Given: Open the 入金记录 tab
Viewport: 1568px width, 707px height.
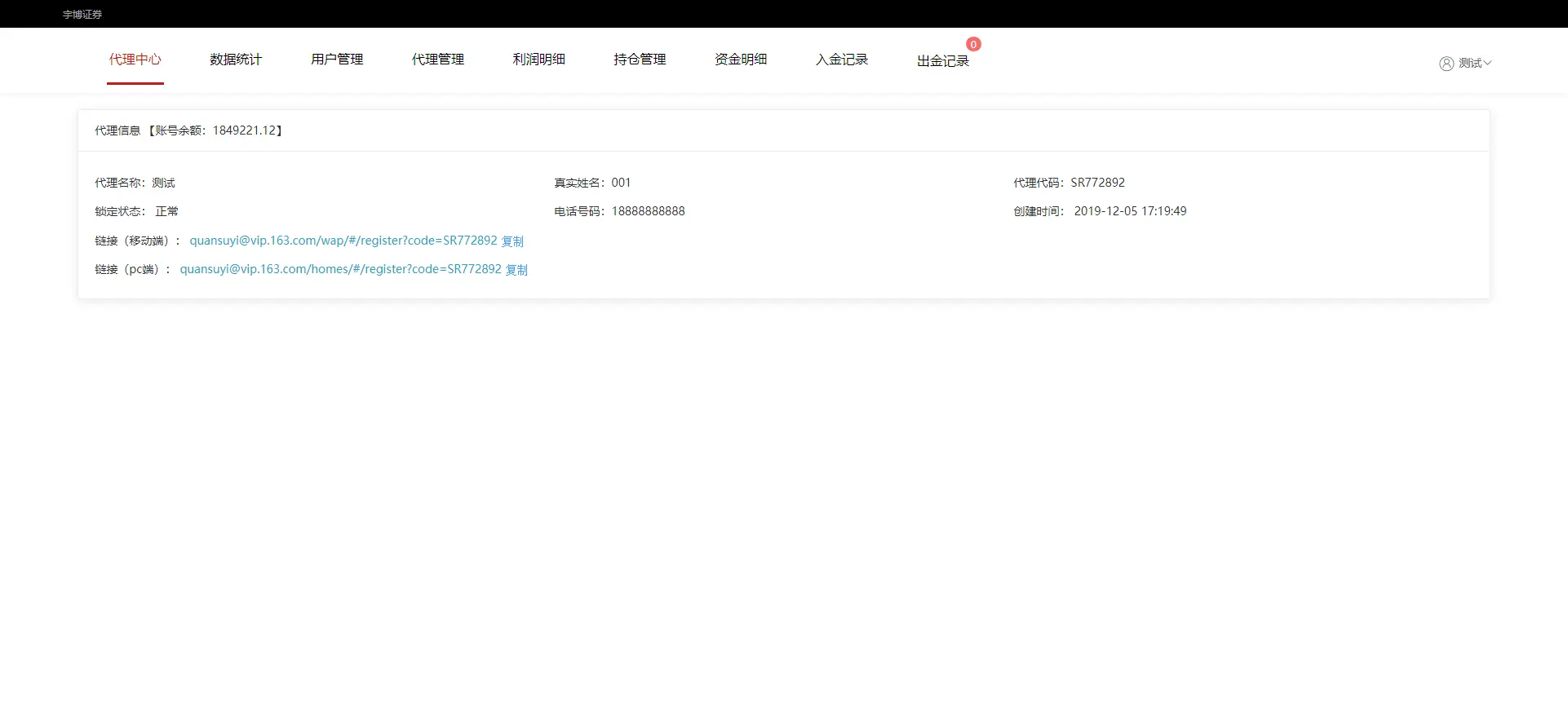Looking at the screenshot, I should 842,60.
